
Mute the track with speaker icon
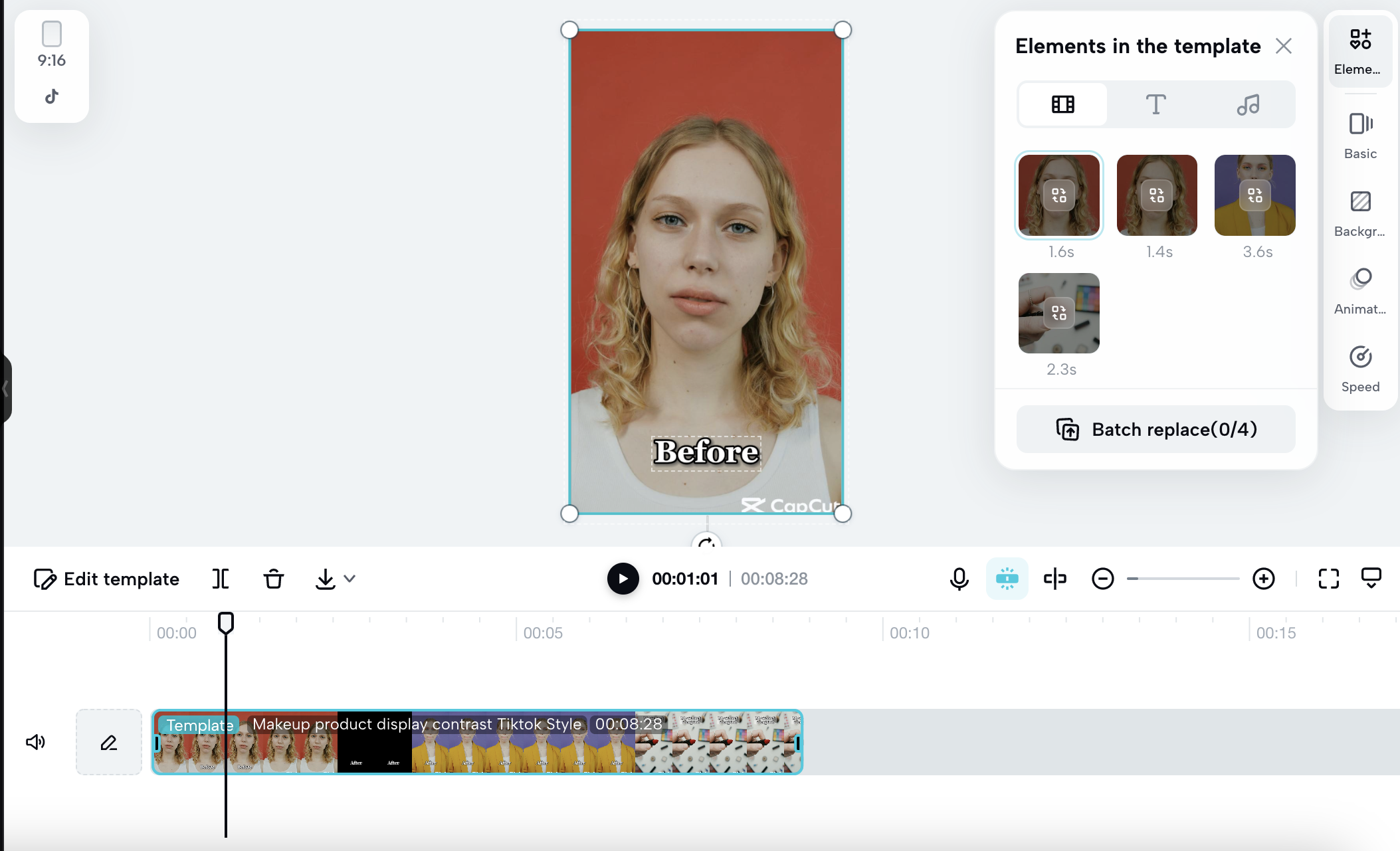(36, 741)
